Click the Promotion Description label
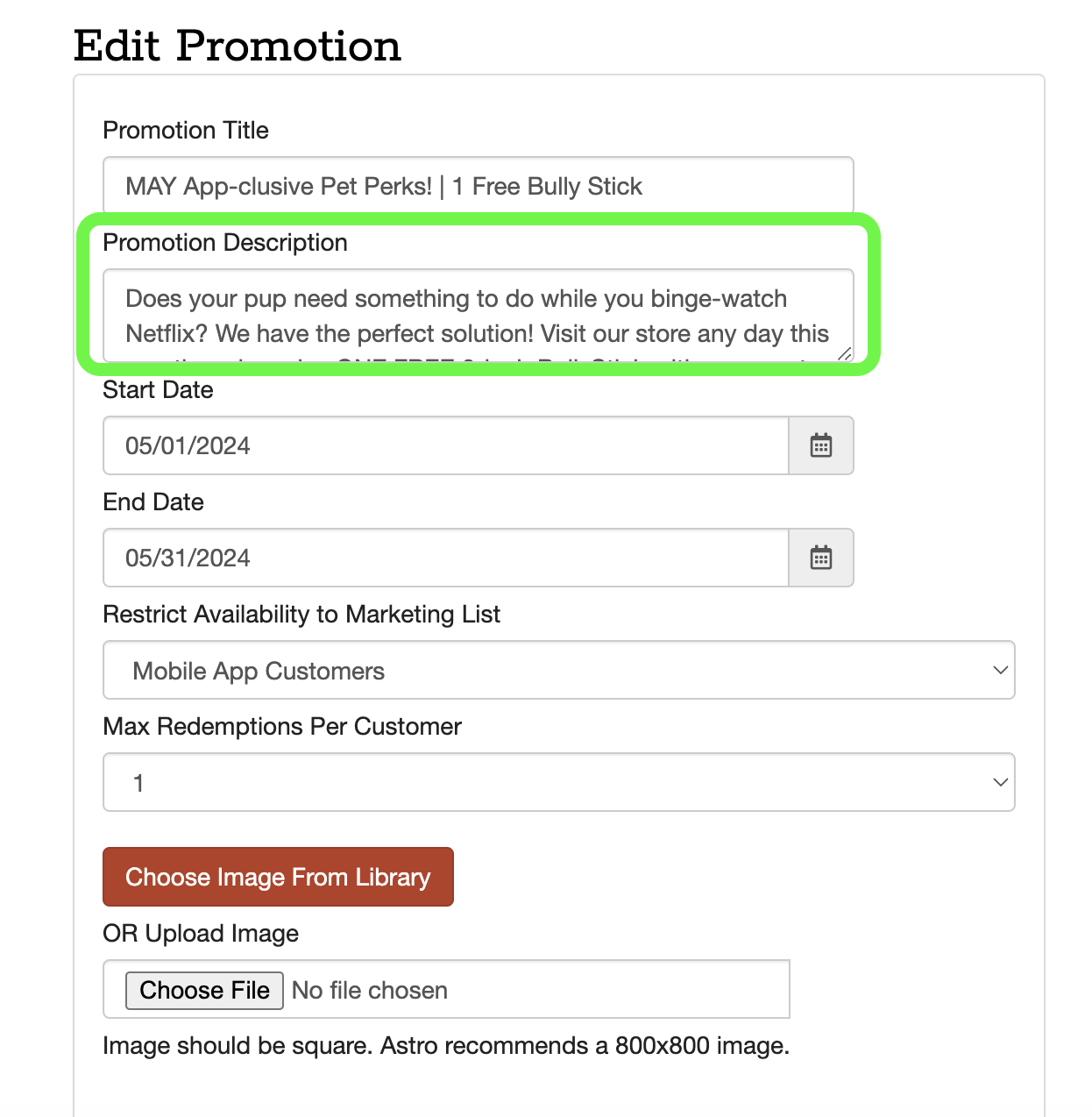The height and width of the screenshot is (1117, 1092). [225, 242]
